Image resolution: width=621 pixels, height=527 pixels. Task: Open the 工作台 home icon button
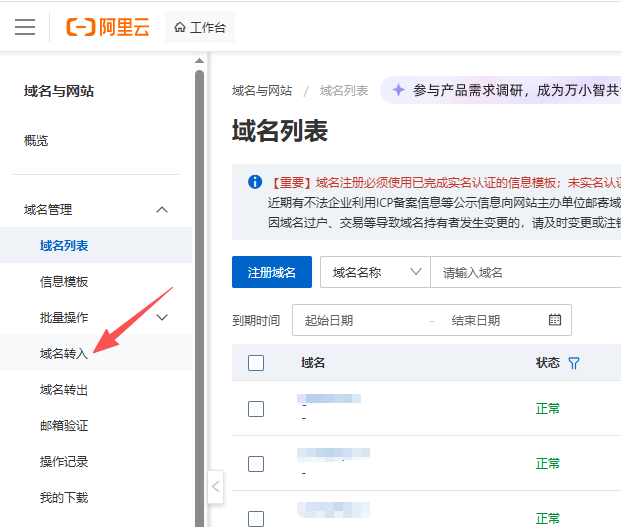click(199, 27)
